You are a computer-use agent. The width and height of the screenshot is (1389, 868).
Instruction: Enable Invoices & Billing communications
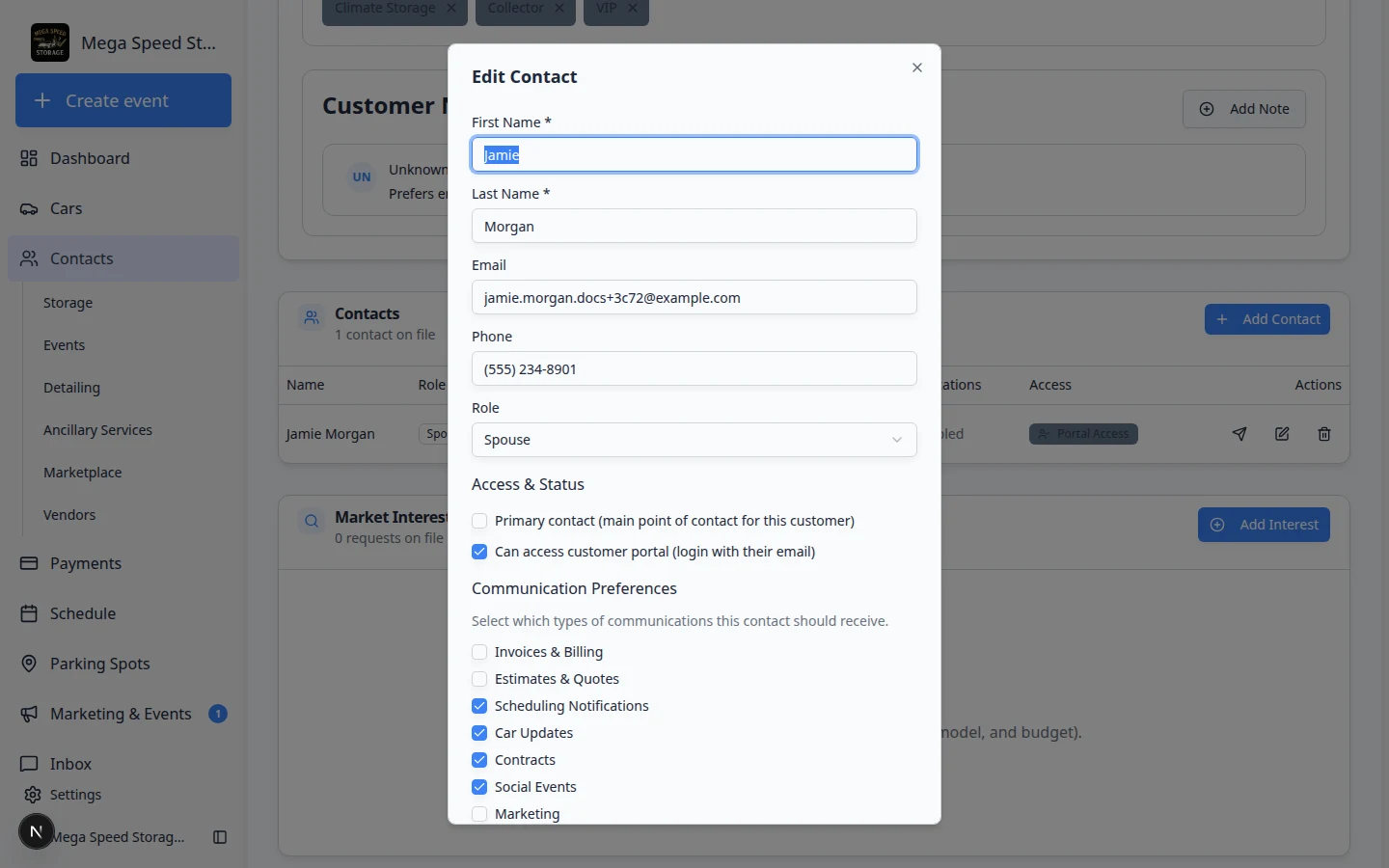[479, 652]
